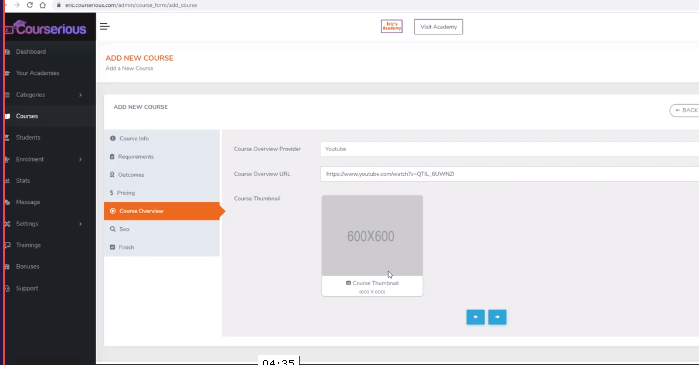Click the Finish checkmark icon

(x=112, y=247)
